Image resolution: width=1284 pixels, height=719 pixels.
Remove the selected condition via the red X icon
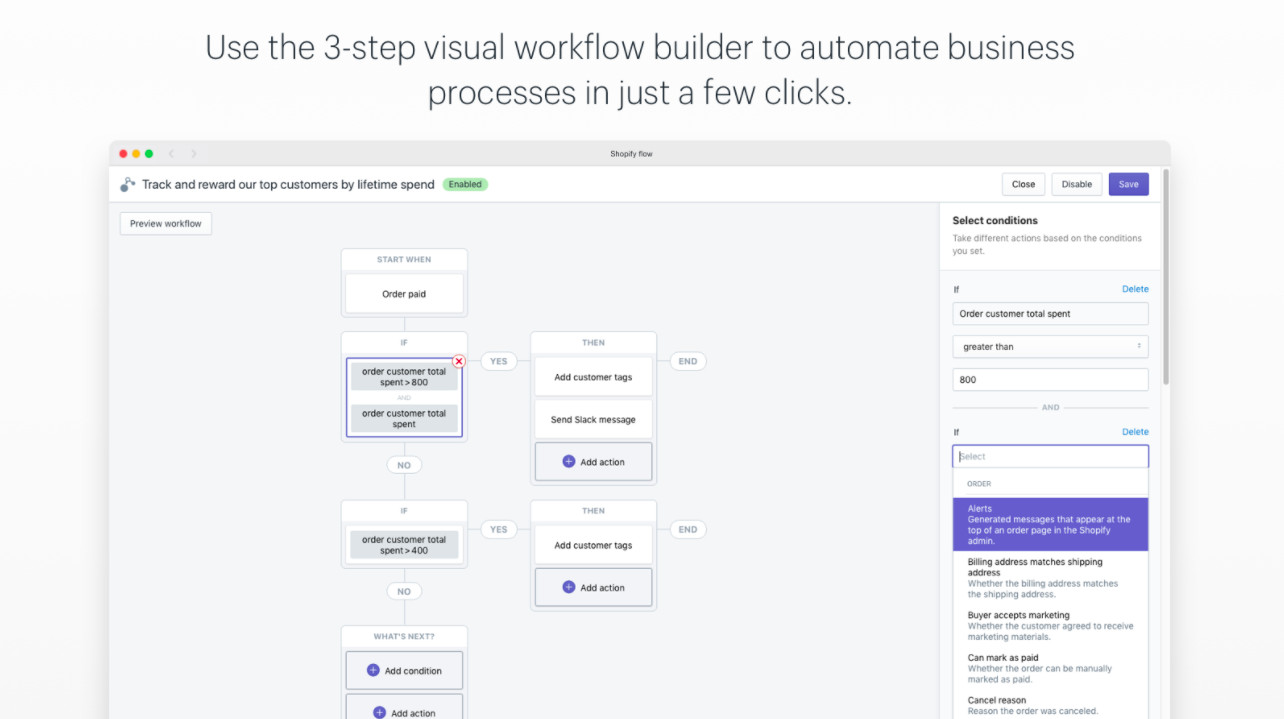click(x=458, y=361)
